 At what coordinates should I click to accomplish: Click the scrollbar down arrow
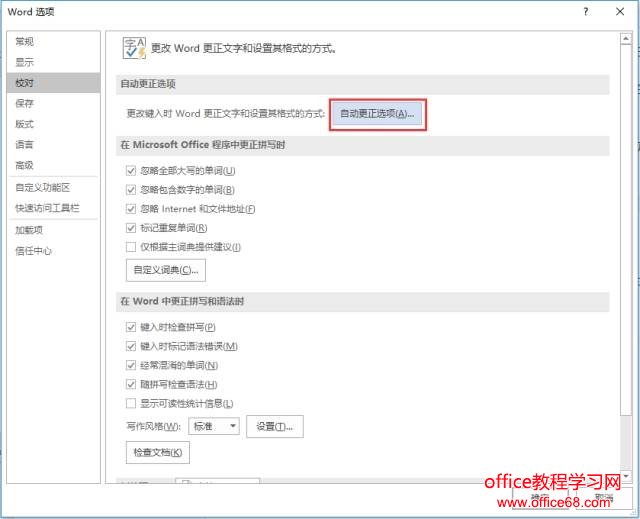626,476
